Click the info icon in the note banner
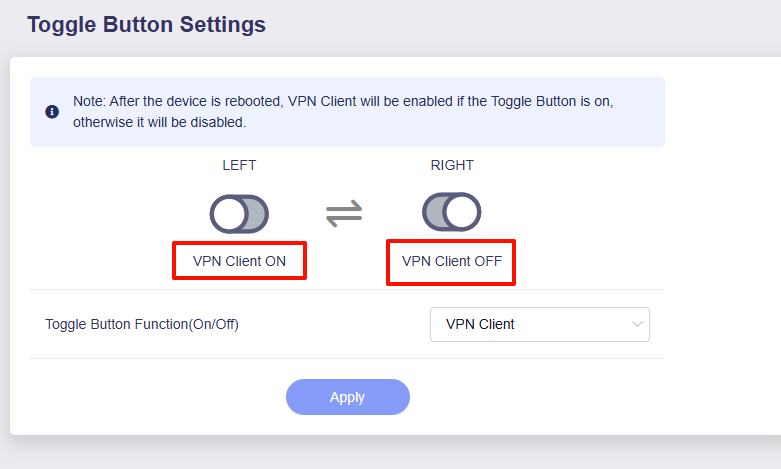781x469 pixels. click(52, 112)
